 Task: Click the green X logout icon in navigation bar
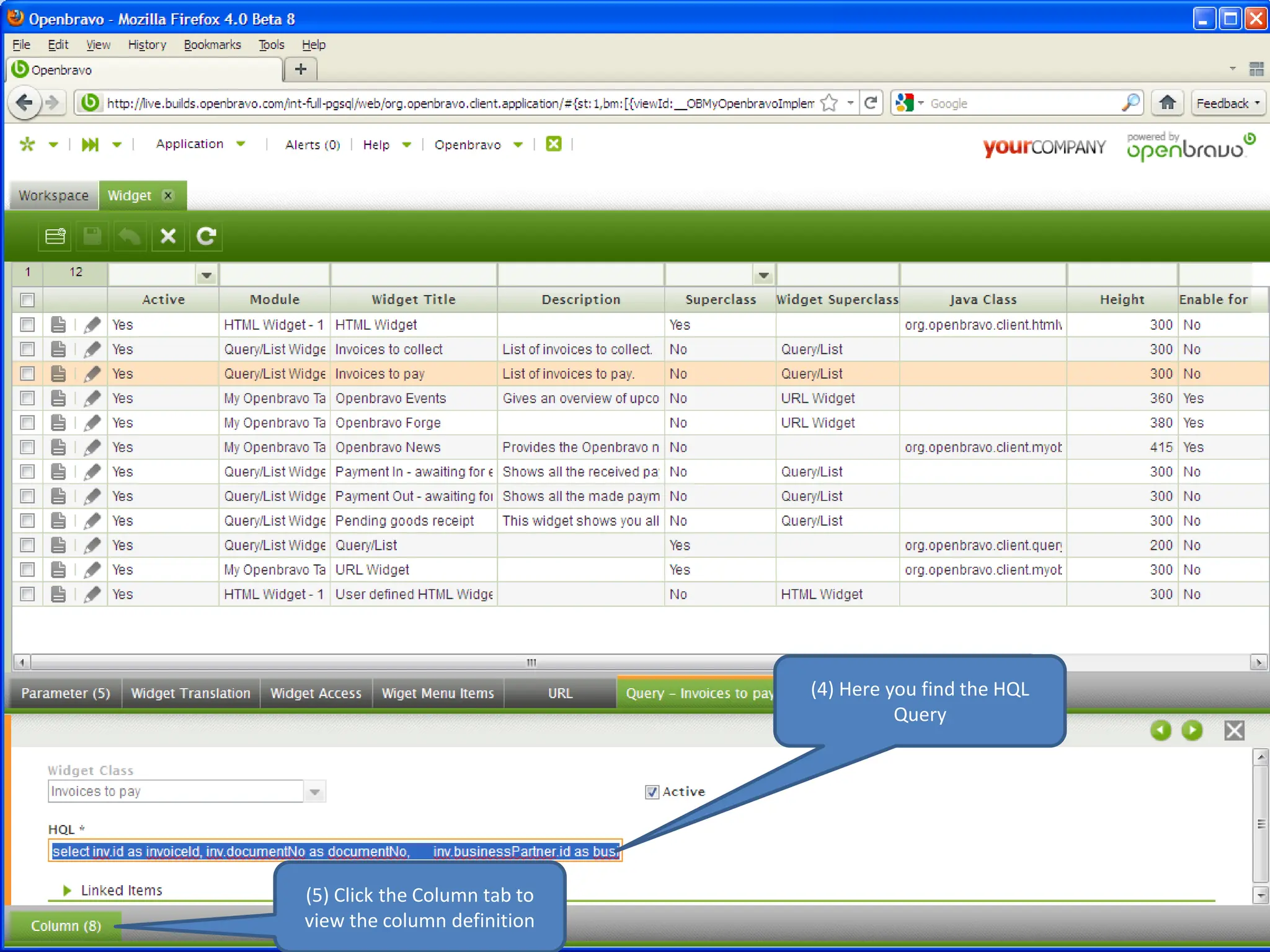553,144
